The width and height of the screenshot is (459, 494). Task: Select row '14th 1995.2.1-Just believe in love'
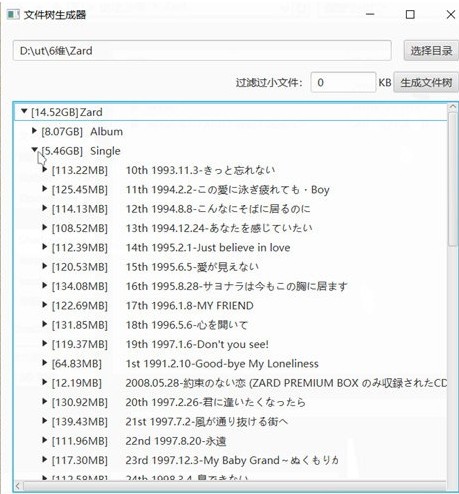[x=208, y=247]
